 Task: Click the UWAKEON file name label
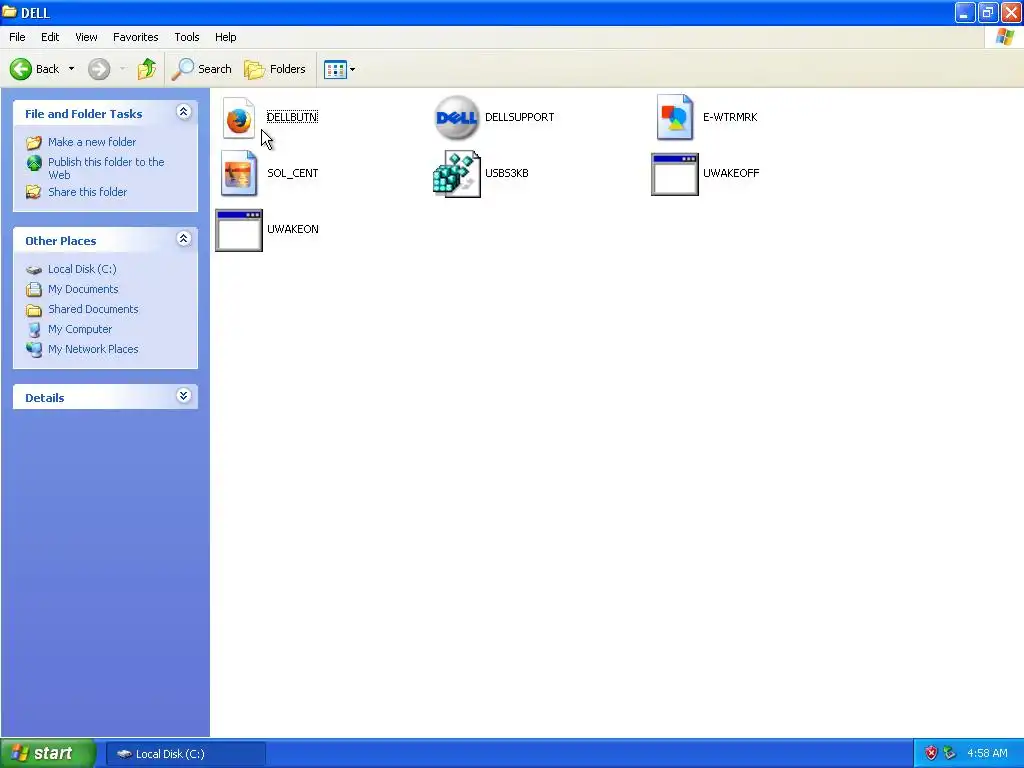pos(293,229)
